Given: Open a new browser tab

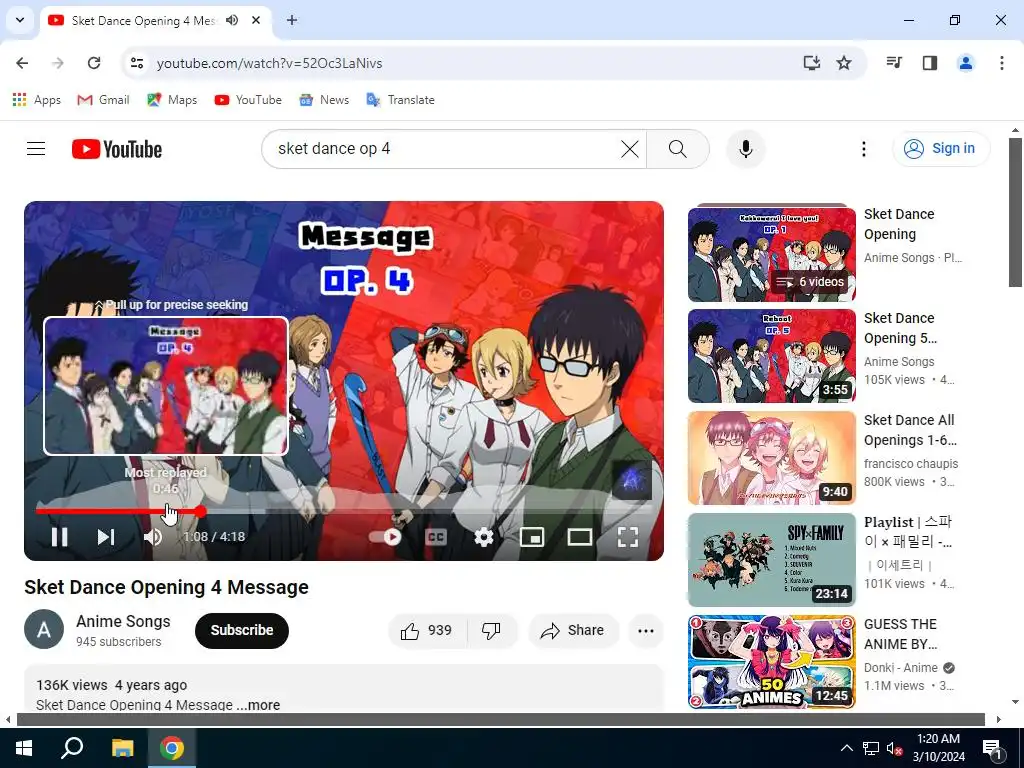Looking at the screenshot, I should coord(292,20).
